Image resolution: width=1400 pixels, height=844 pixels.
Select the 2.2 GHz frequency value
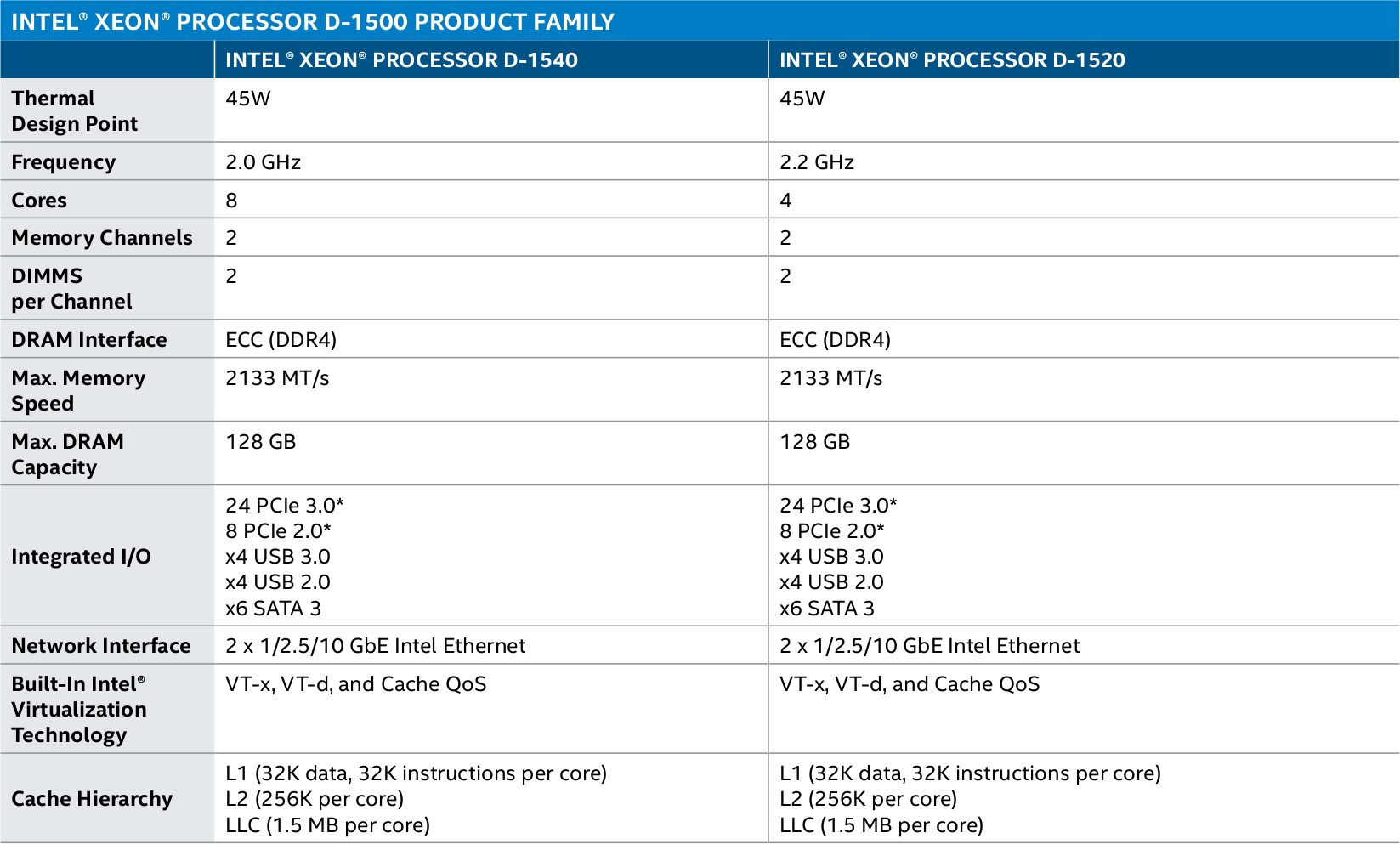click(x=817, y=162)
